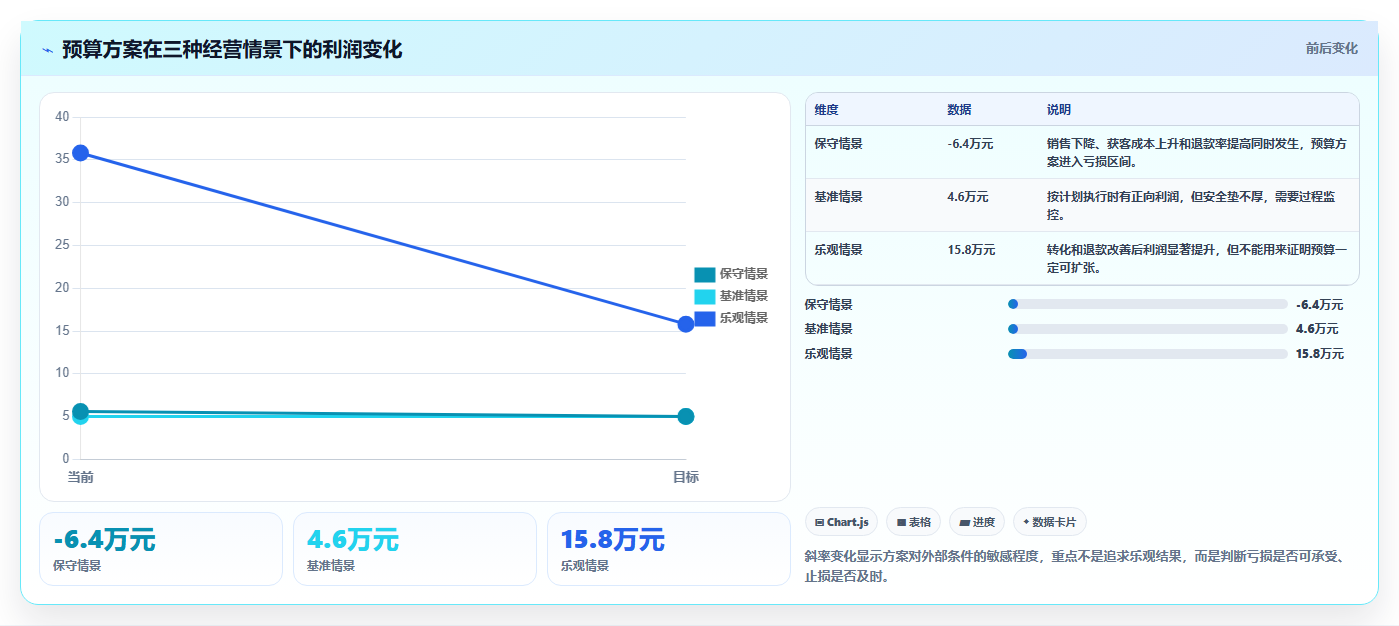Click the footnote starting 斜率变化显示

click(x=1076, y=566)
